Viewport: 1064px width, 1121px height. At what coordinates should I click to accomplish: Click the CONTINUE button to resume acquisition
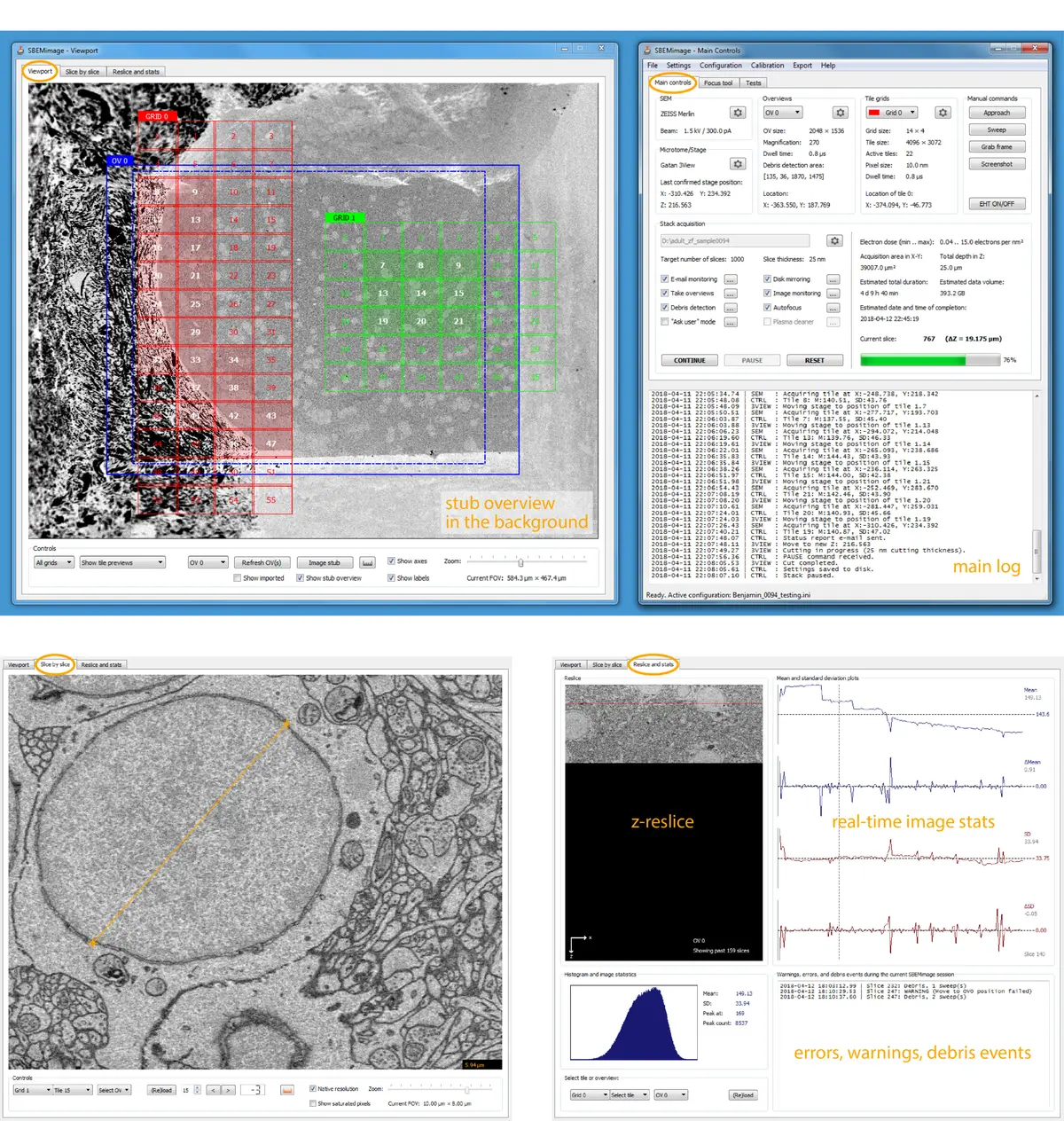(689, 360)
